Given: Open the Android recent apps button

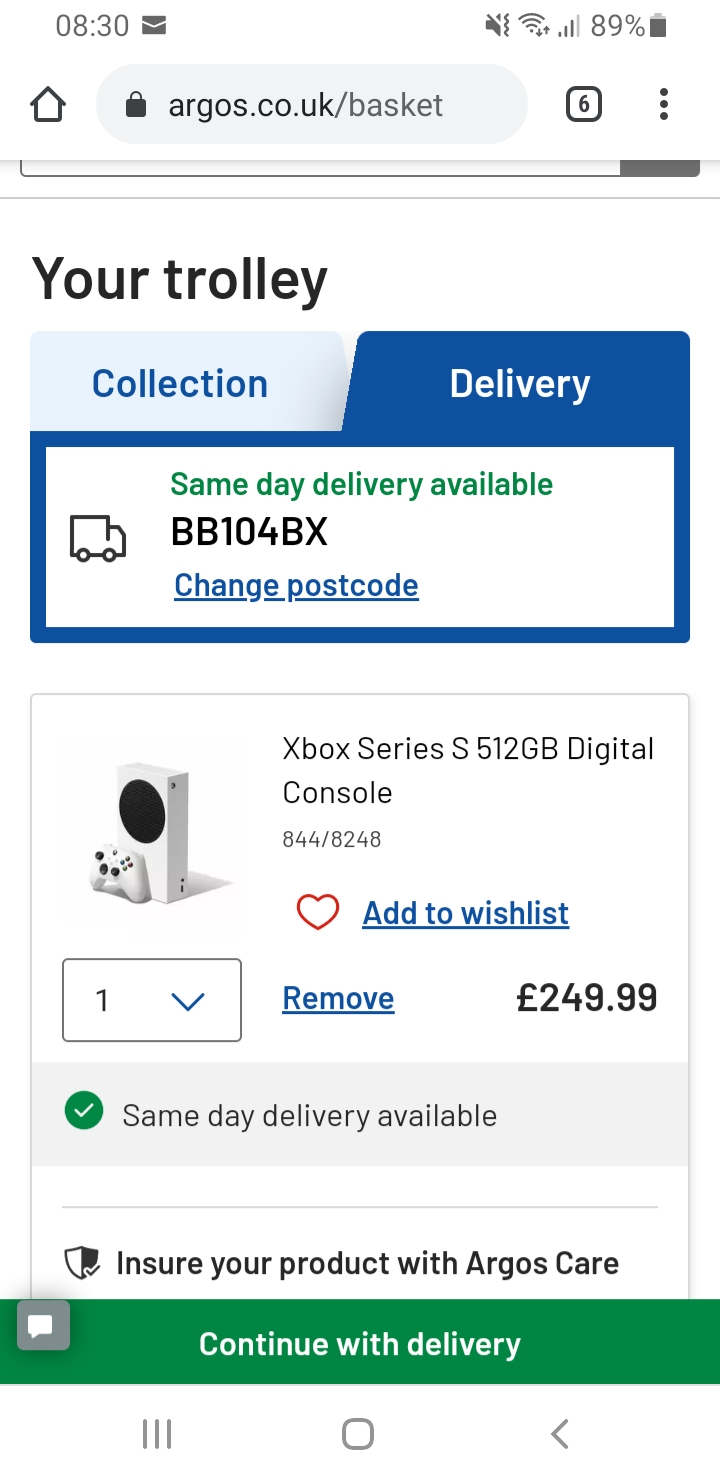Looking at the screenshot, I should pos(157,1434).
